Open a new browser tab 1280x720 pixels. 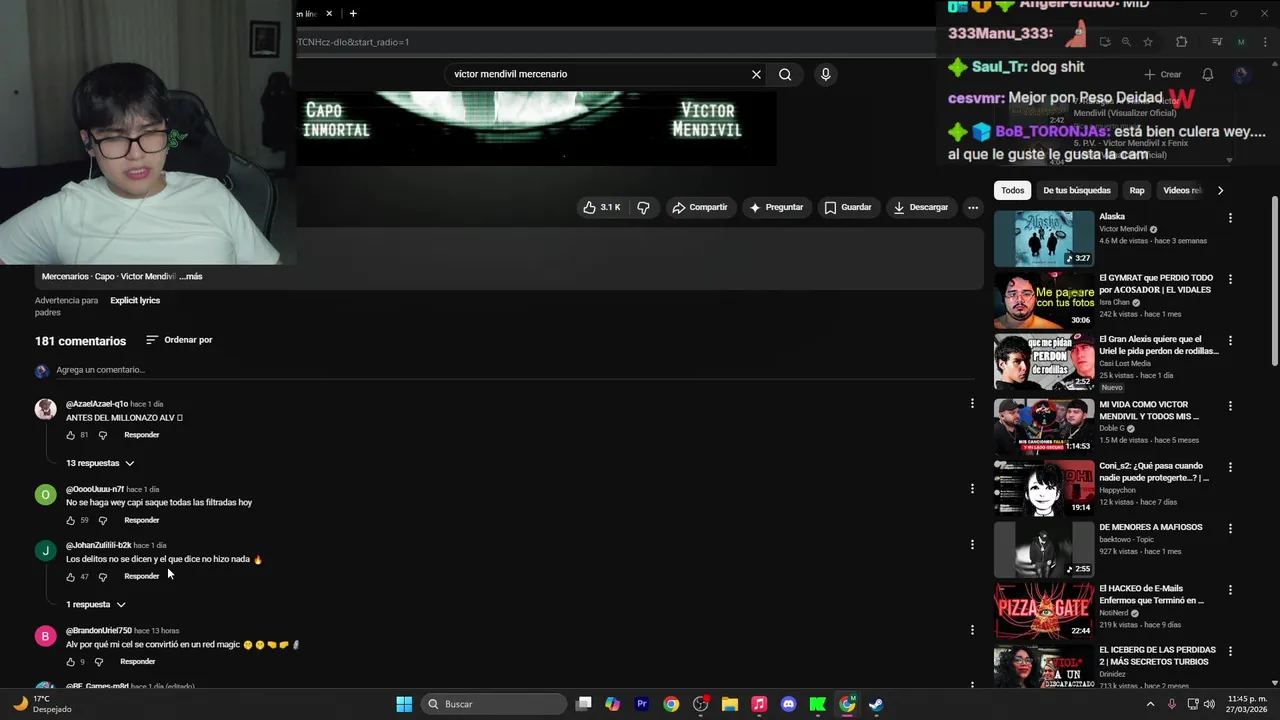353,13
